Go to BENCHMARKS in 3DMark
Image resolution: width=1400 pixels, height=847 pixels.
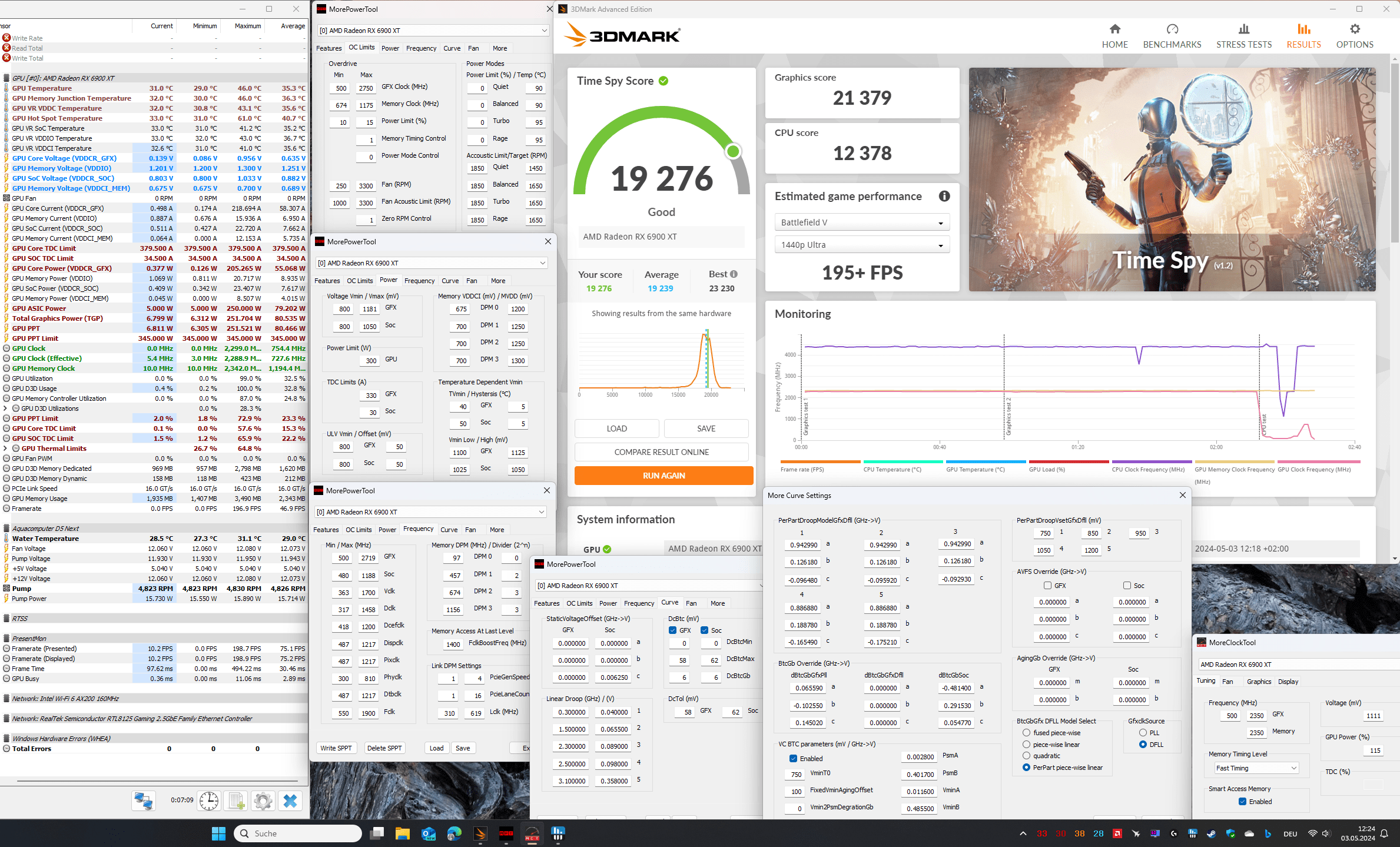click(x=1172, y=36)
